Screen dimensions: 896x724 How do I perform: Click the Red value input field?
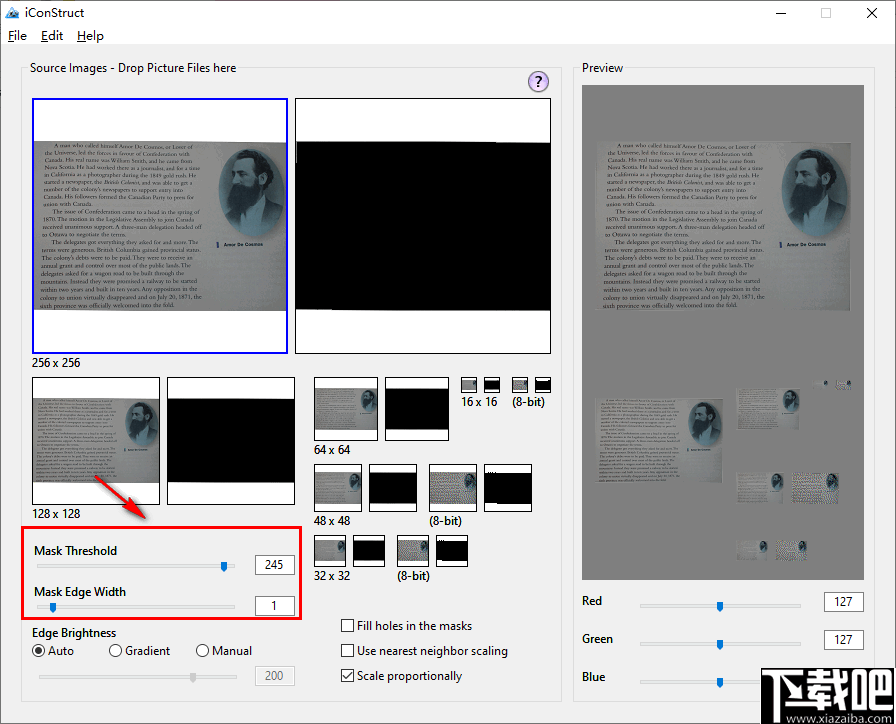(x=843, y=602)
